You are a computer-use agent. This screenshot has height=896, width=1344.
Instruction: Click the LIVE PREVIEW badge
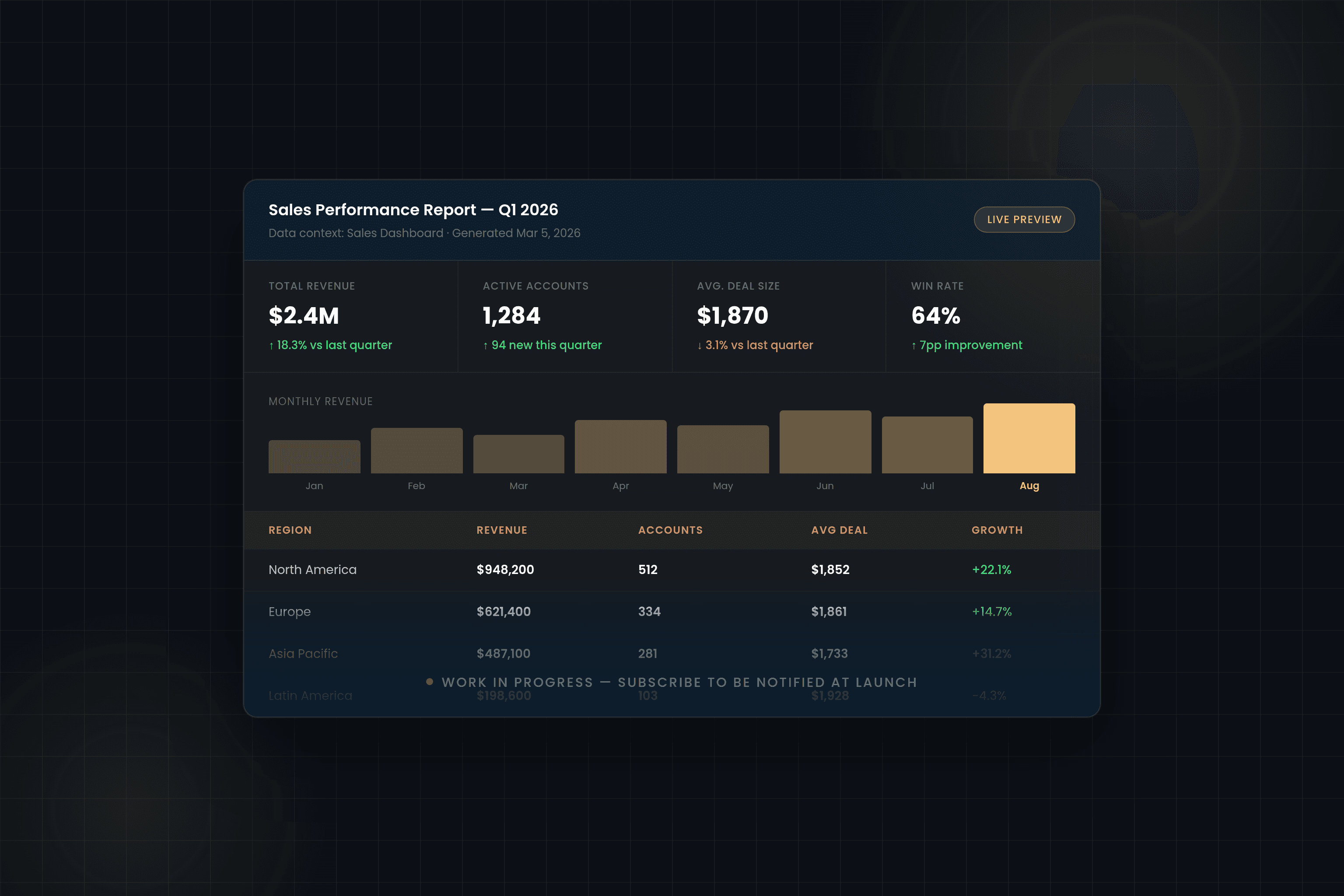click(1024, 220)
